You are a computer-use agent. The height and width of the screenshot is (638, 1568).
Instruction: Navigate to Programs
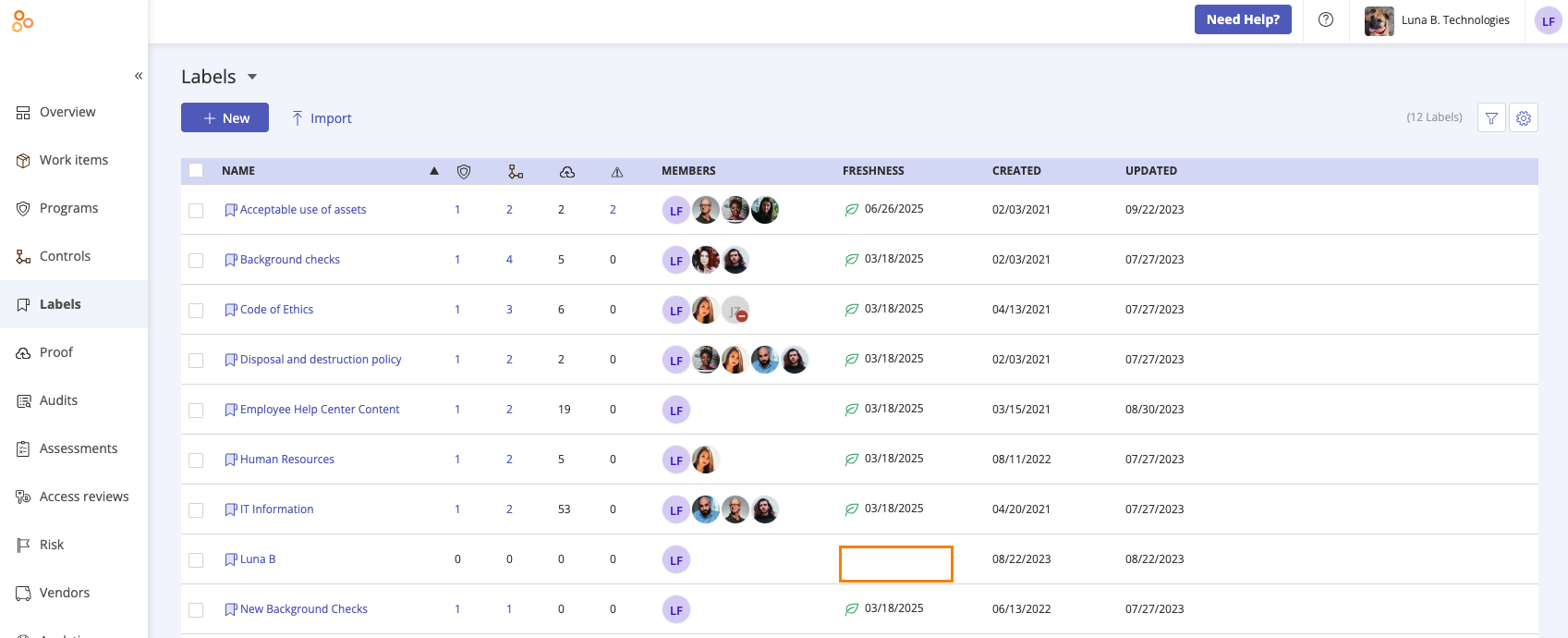74,208
